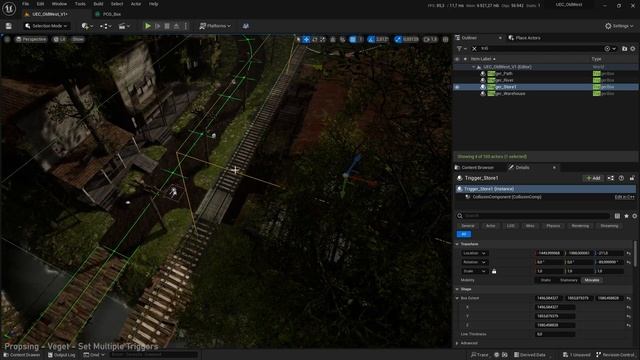Switch to the PCG_Box tab
Screen dimensions: 640x360
pos(109,14)
